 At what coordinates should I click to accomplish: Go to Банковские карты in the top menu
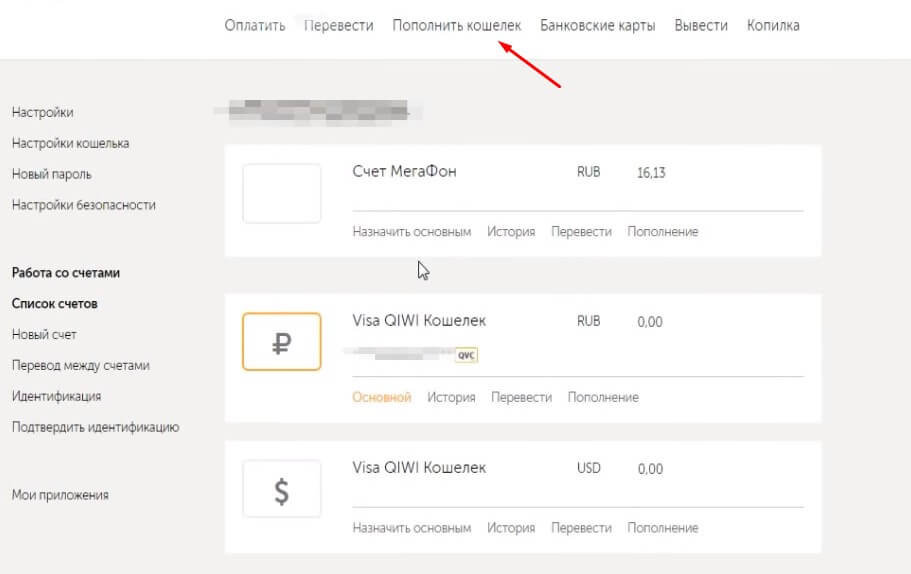click(x=598, y=26)
